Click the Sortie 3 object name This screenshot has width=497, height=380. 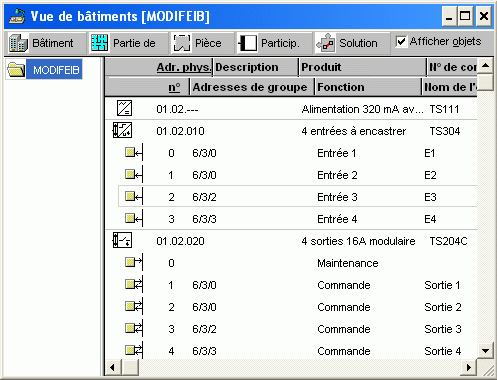click(x=443, y=329)
